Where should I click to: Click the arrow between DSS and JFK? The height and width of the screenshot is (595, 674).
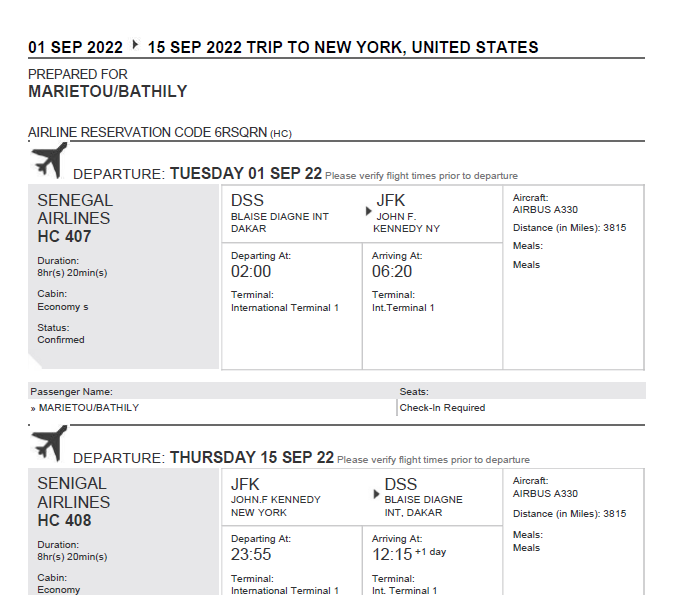coord(368,211)
